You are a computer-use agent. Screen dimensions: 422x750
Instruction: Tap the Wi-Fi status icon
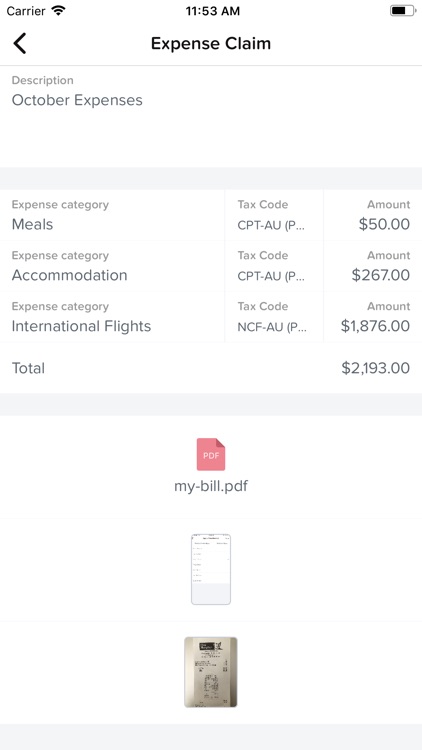(59, 11)
